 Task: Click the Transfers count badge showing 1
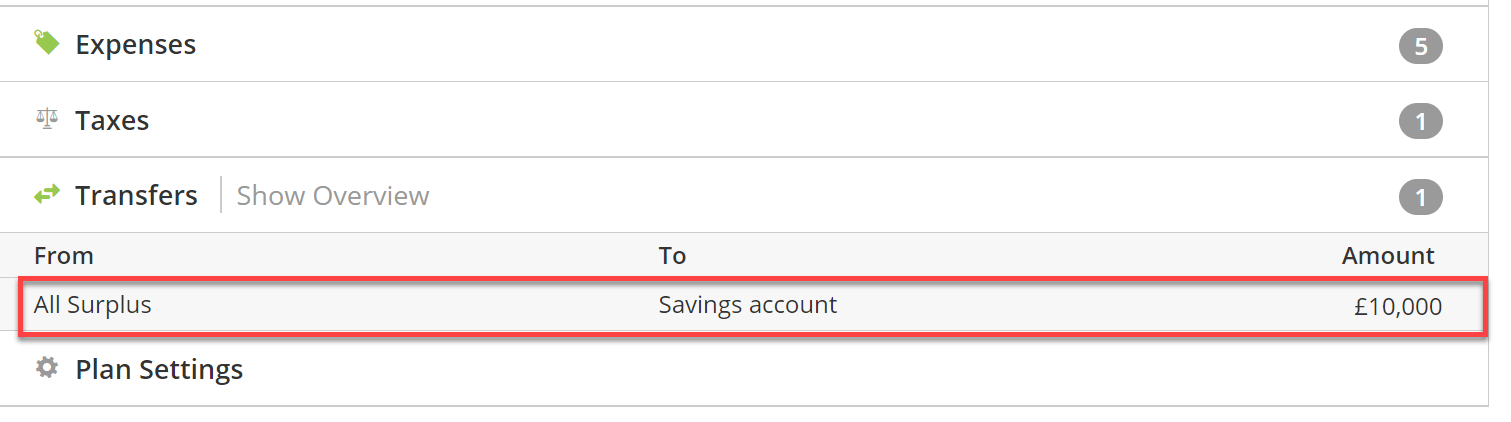[x=1420, y=197]
